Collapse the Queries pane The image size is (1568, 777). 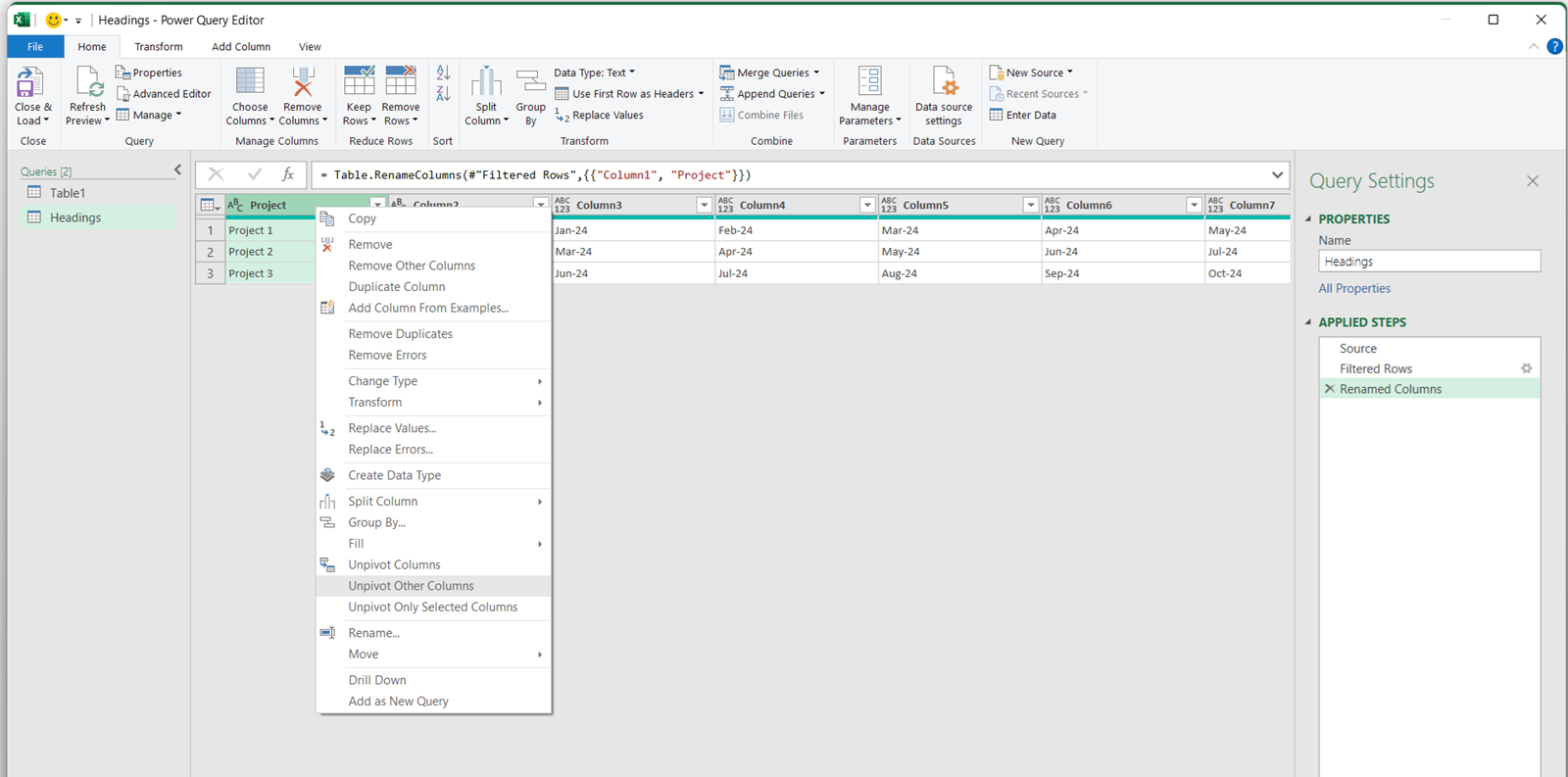click(177, 170)
